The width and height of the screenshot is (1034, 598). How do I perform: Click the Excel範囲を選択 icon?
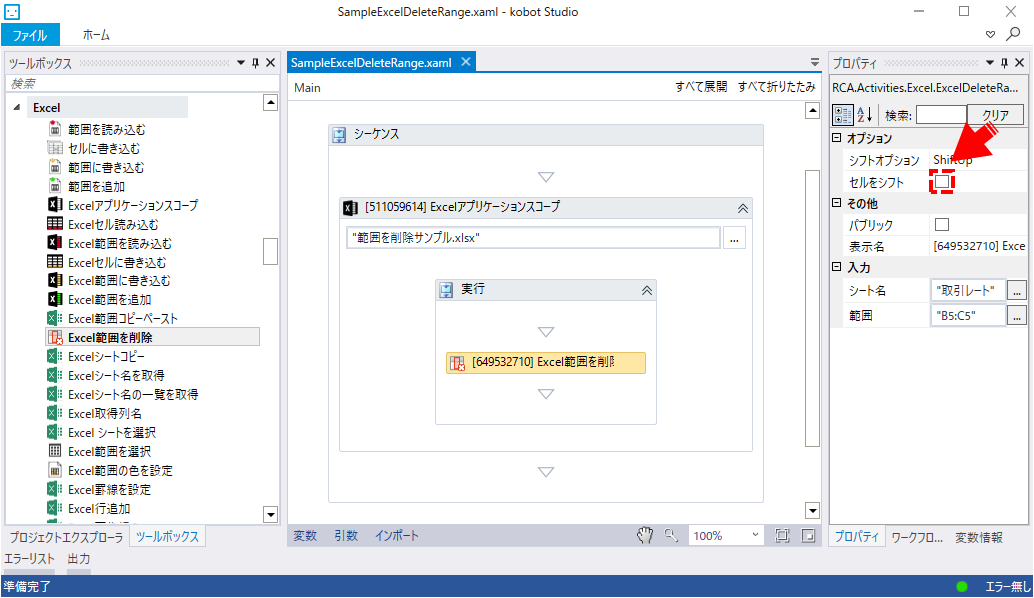pyautogui.click(x=55, y=451)
